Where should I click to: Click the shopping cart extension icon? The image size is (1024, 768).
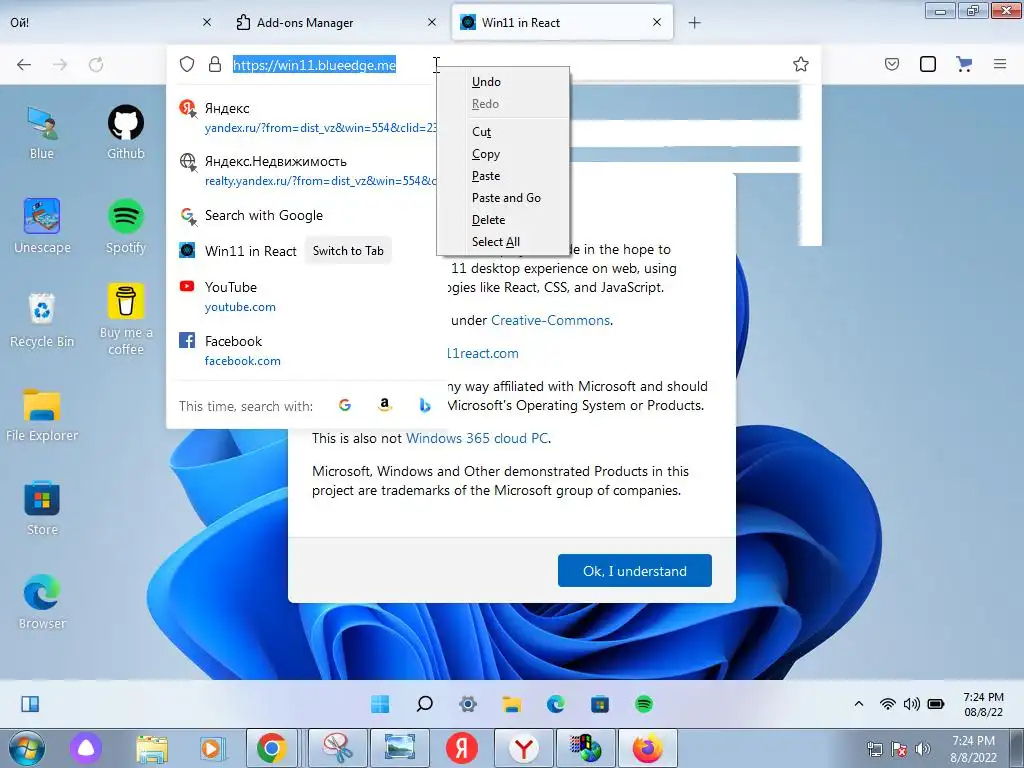964,64
